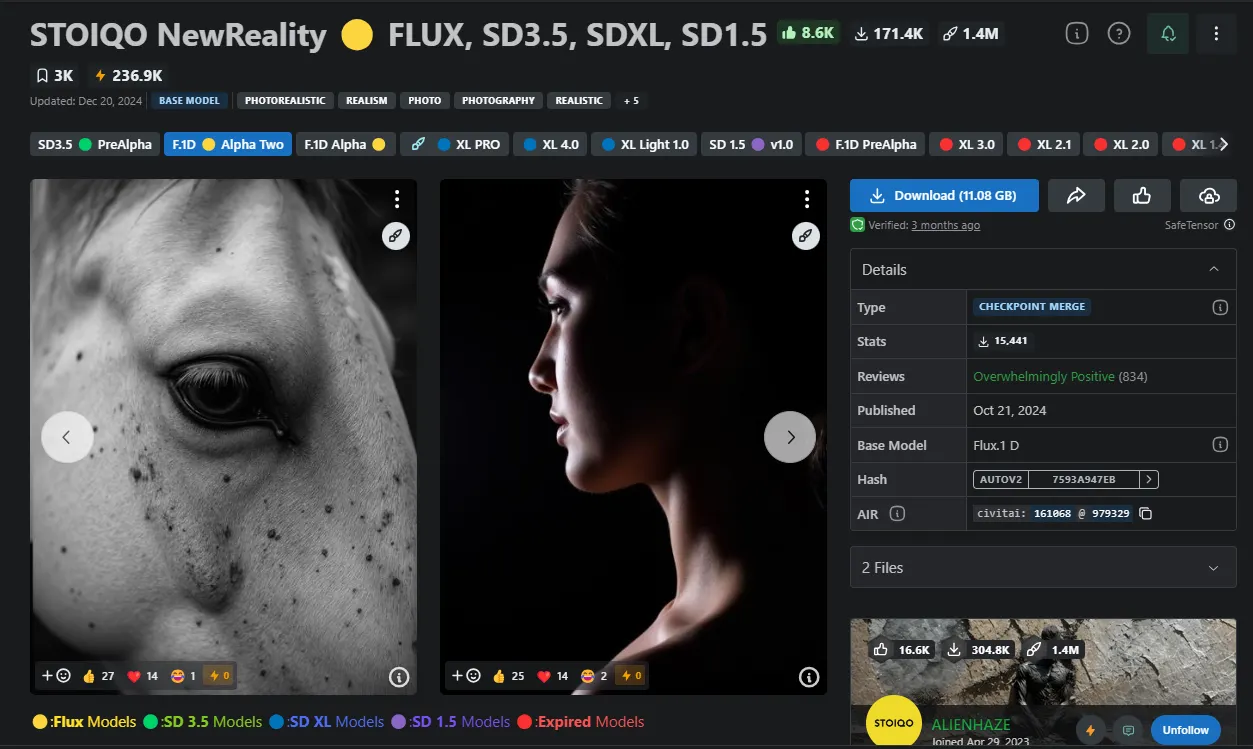Go to next image in carousel
Image resolution: width=1253 pixels, height=749 pixels.
point(789,437)
